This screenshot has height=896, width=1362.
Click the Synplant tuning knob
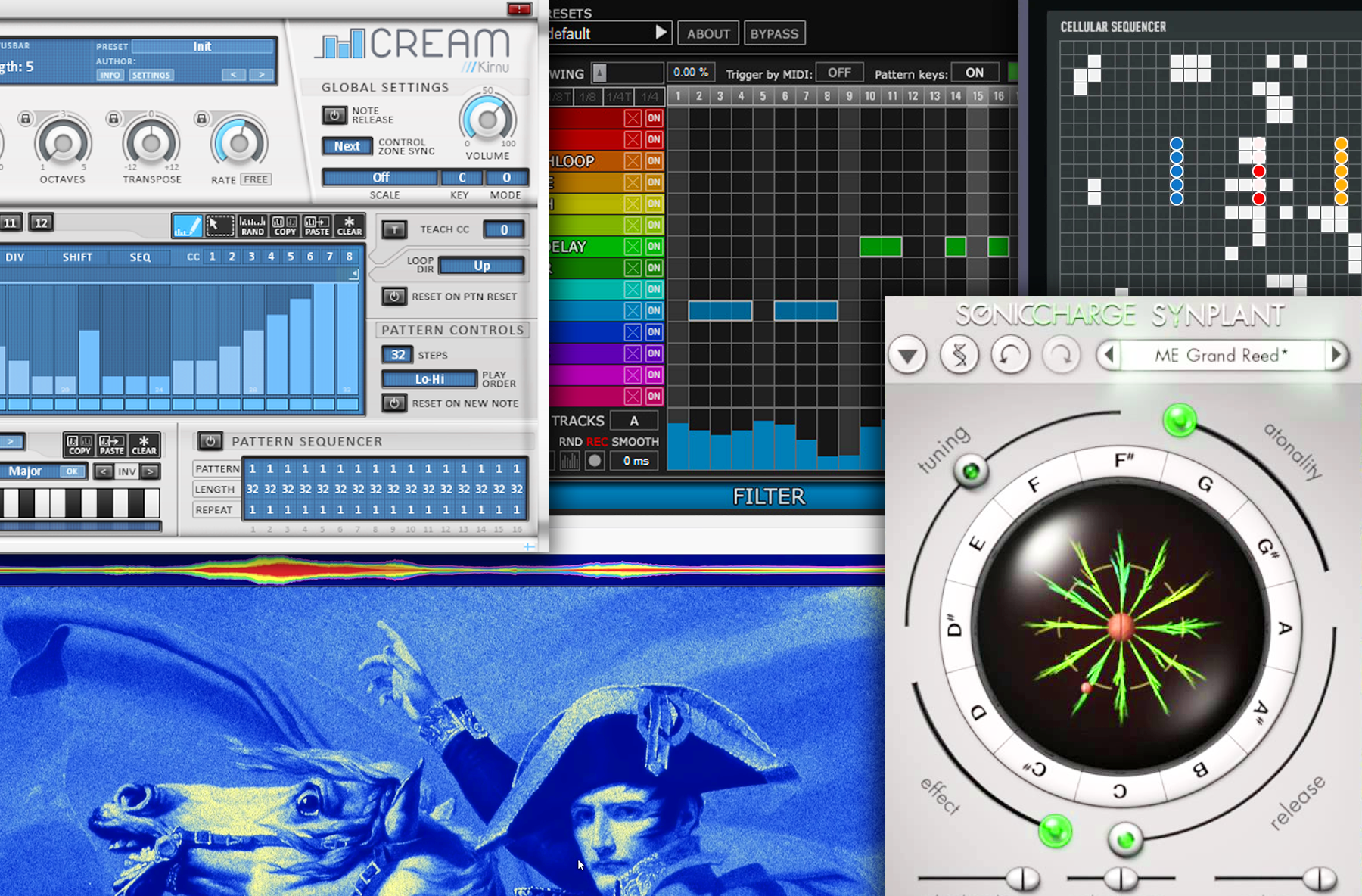(970, 471)
